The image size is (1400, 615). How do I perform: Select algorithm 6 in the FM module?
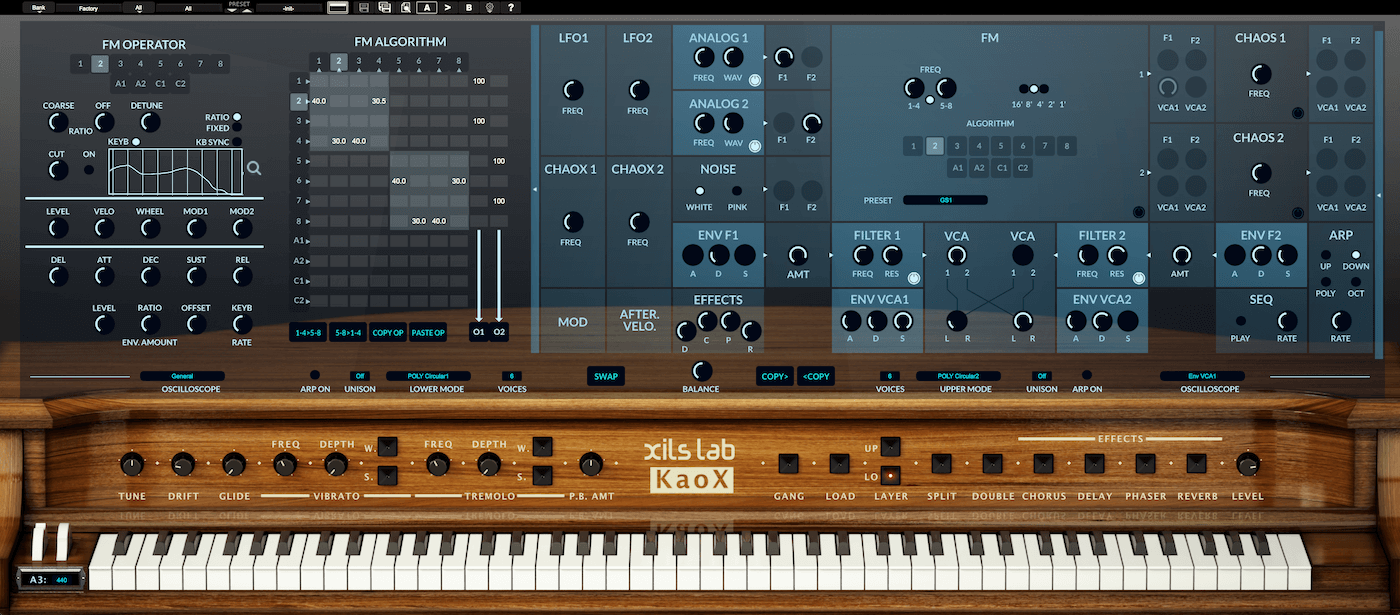(1023, 146)
